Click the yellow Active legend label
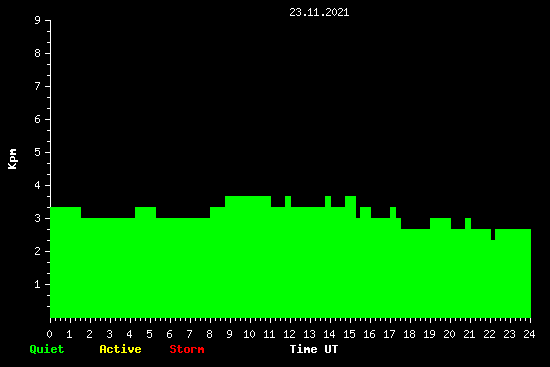 click(x=120, y=349)
